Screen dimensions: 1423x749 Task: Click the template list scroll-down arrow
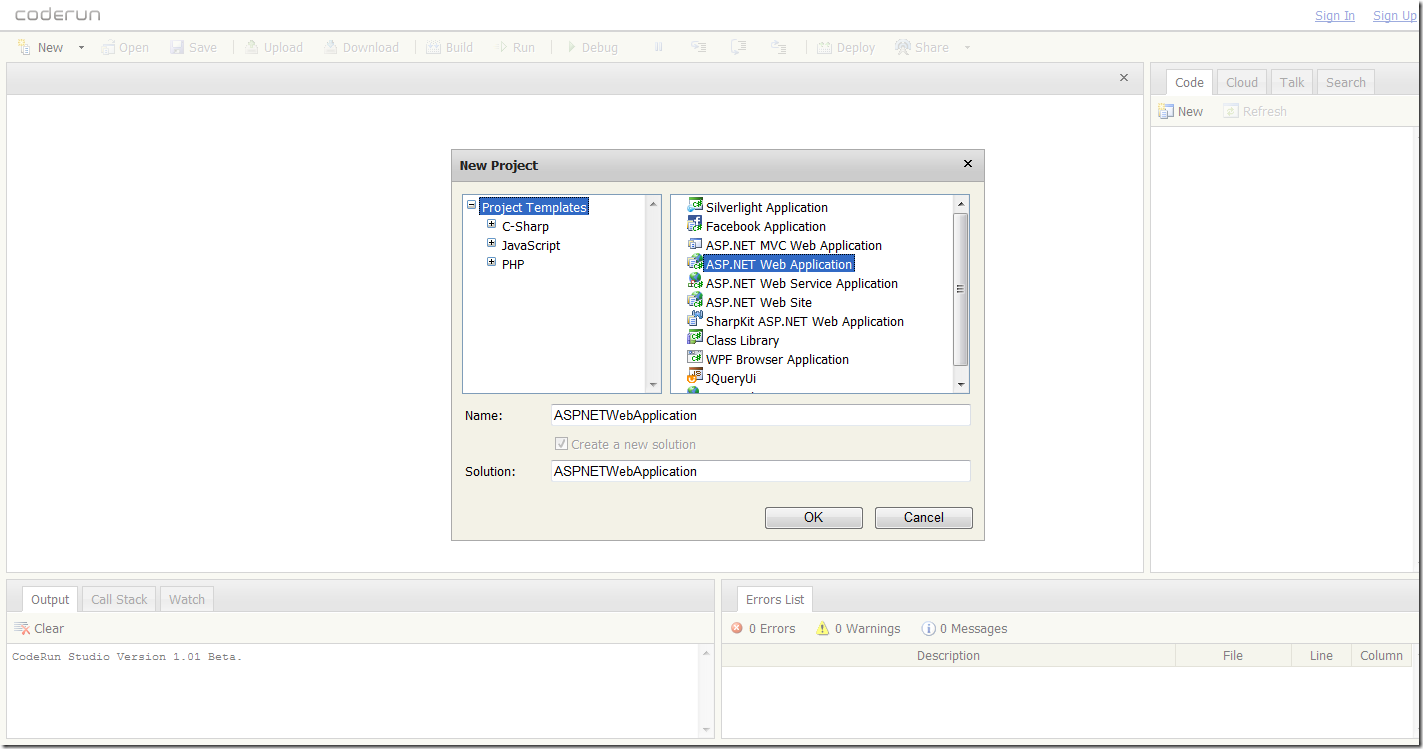point(961,385)
